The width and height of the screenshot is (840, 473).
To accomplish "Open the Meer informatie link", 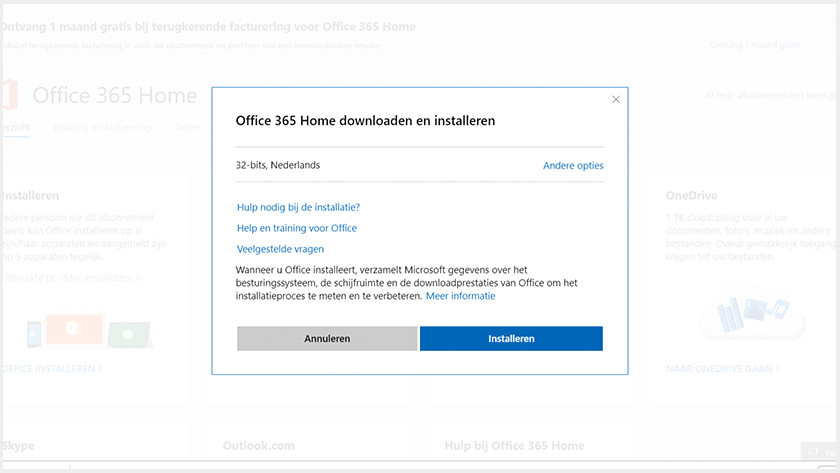I will (x=460, y=296).
